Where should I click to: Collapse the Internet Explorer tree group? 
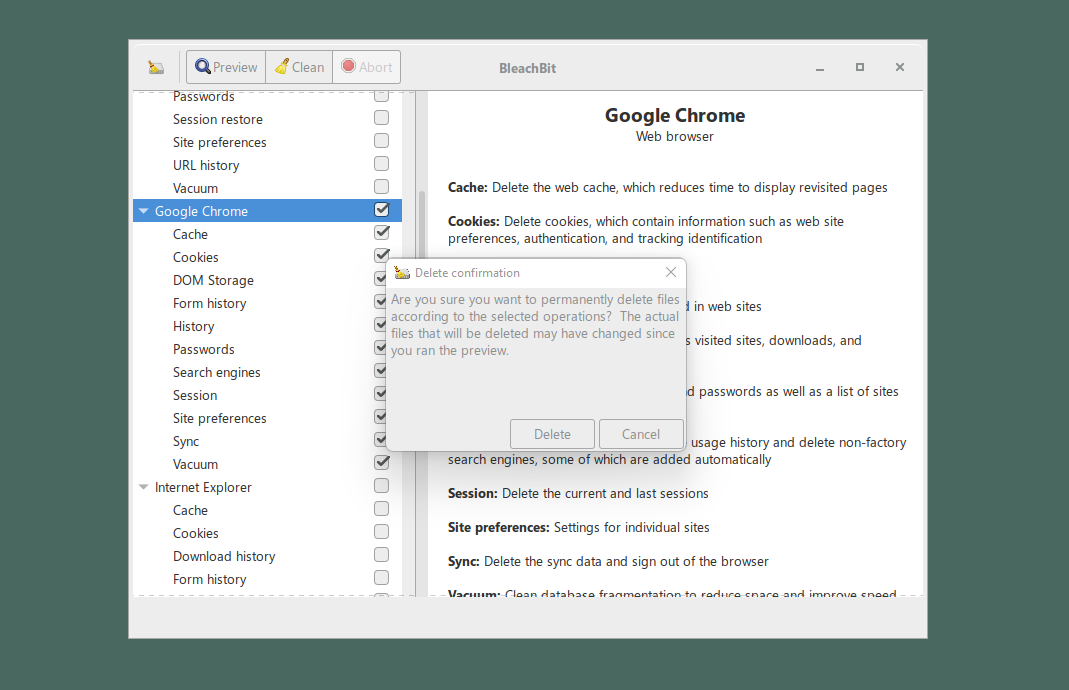coord(143,487)
